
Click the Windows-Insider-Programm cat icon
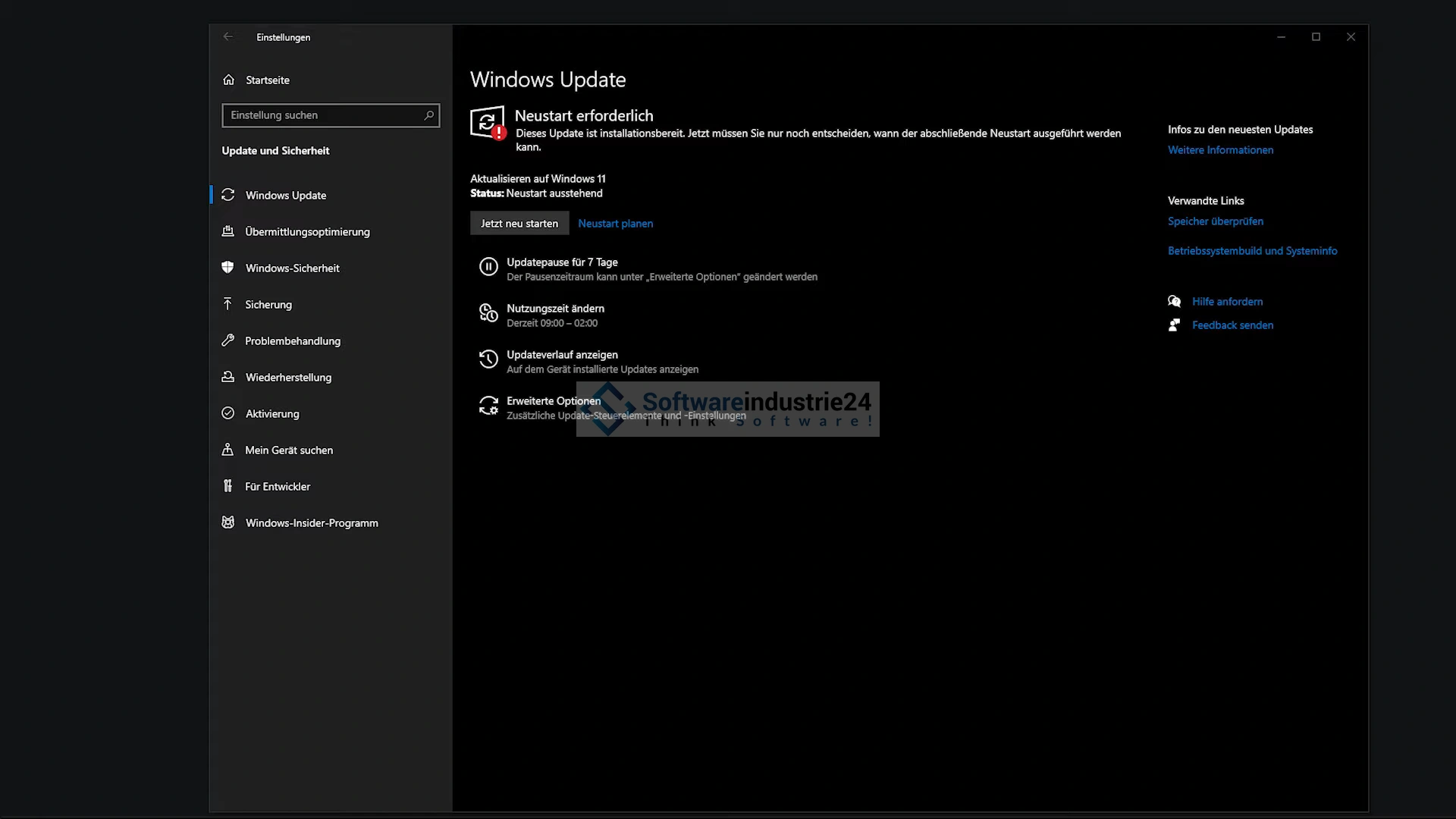pos(227,522)
